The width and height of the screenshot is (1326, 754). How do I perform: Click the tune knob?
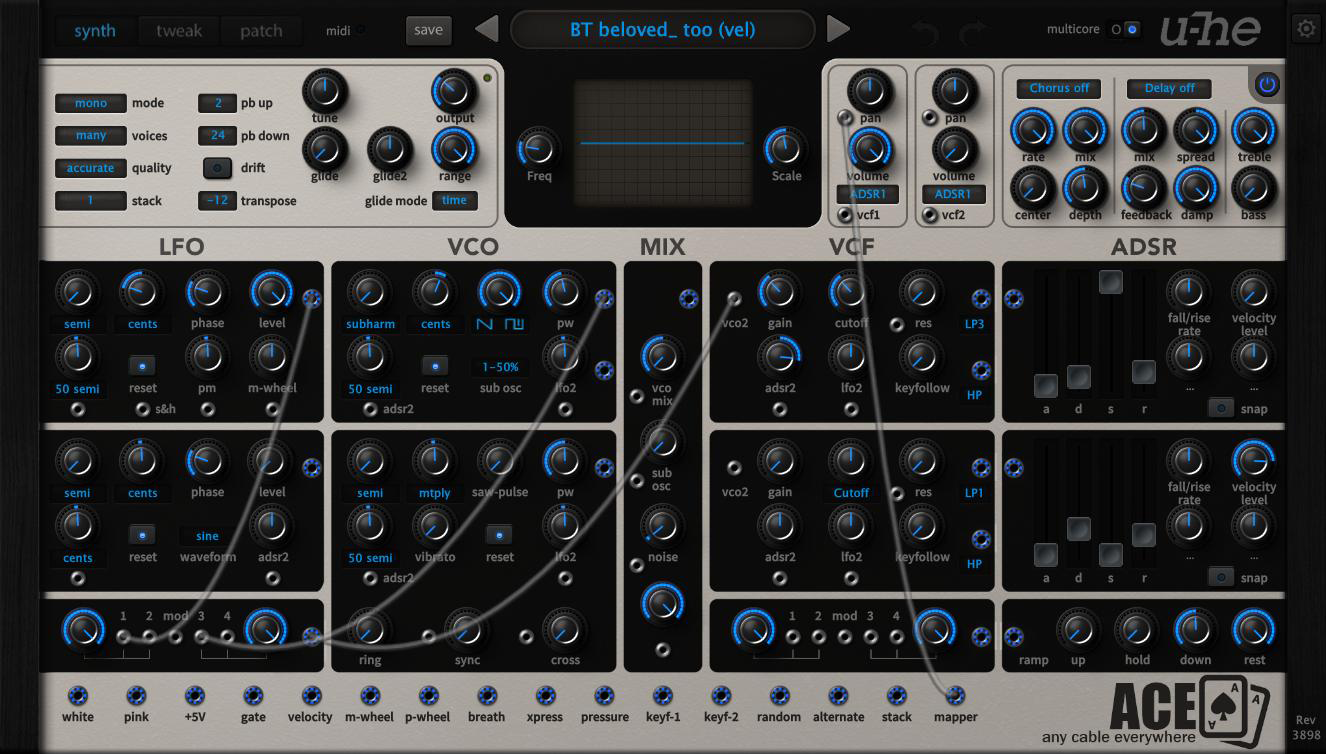coord(324,90)
